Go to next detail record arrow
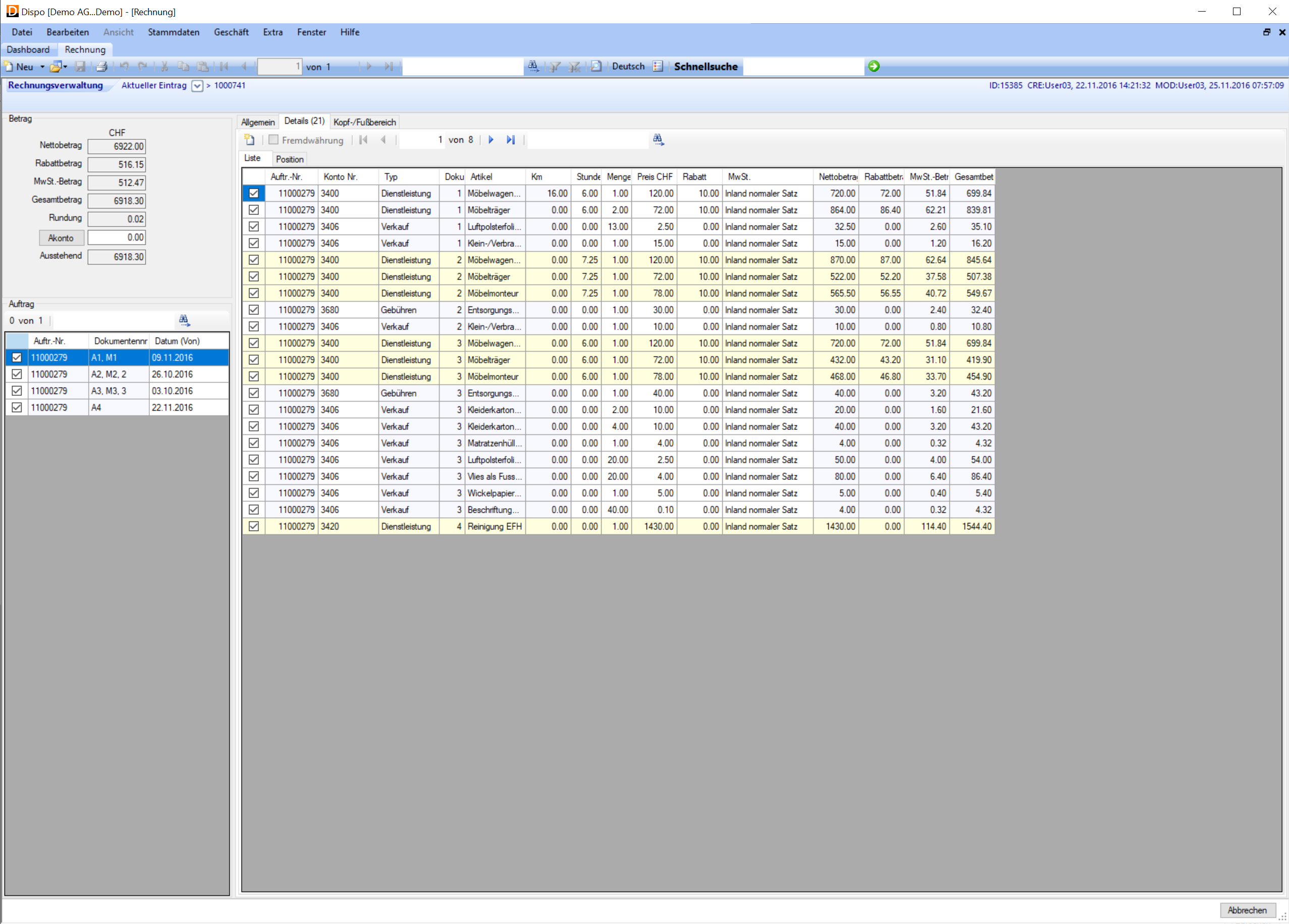The width and height of the screenshot is (1289, 924). pos(491,140)
